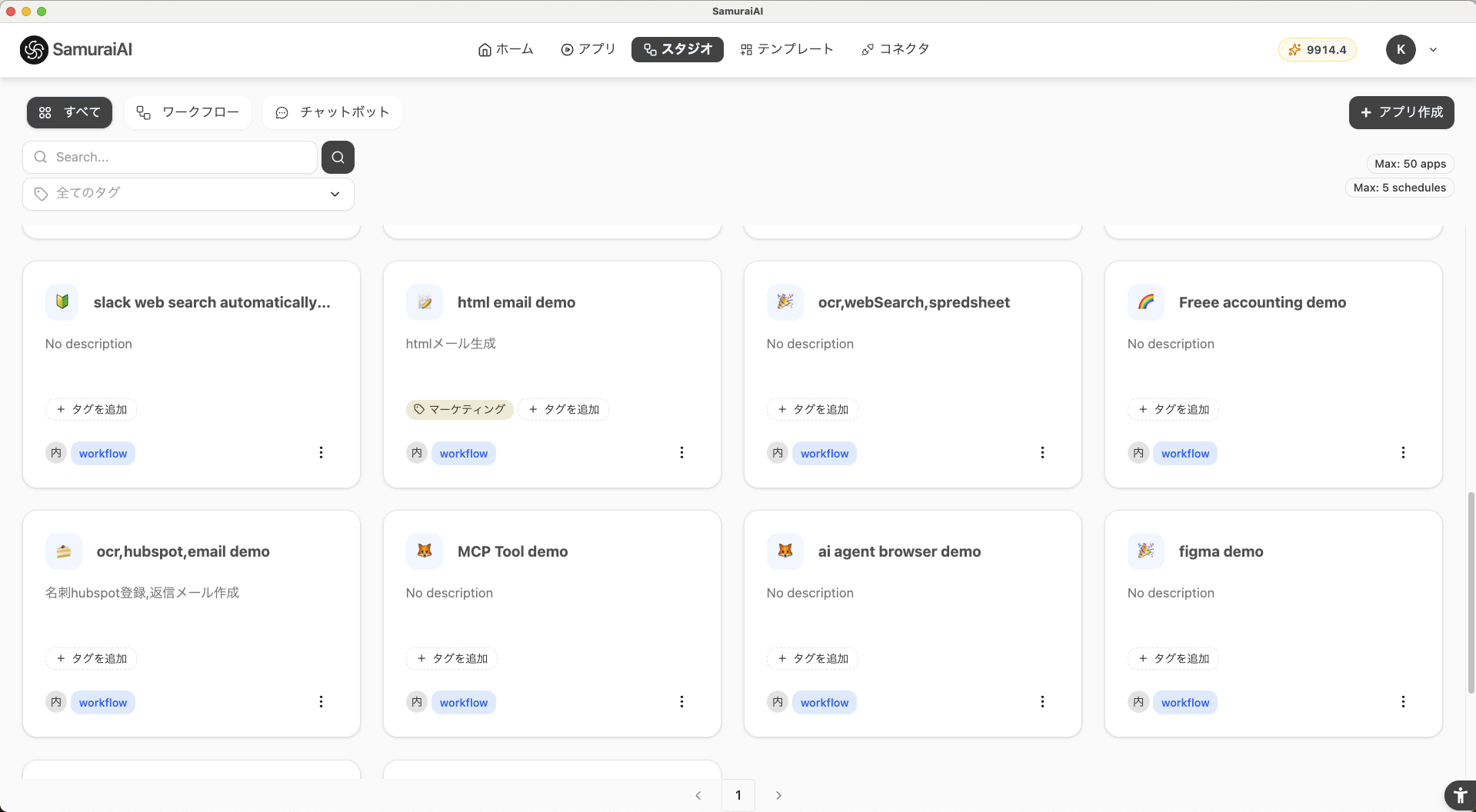Filter apps by ワークフロー

pos(188,112)
